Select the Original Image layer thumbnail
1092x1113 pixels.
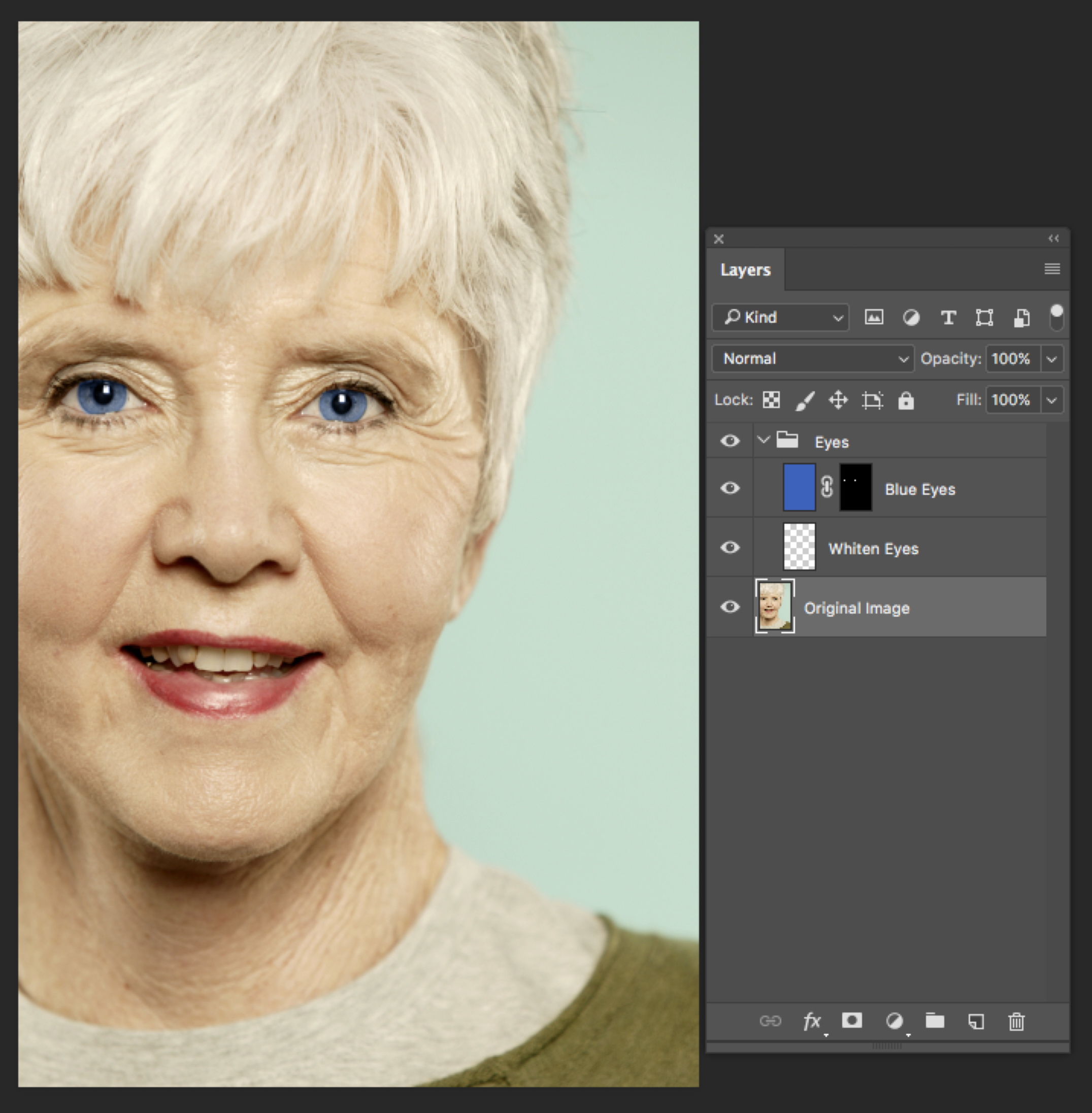click(x=775, y=606)
